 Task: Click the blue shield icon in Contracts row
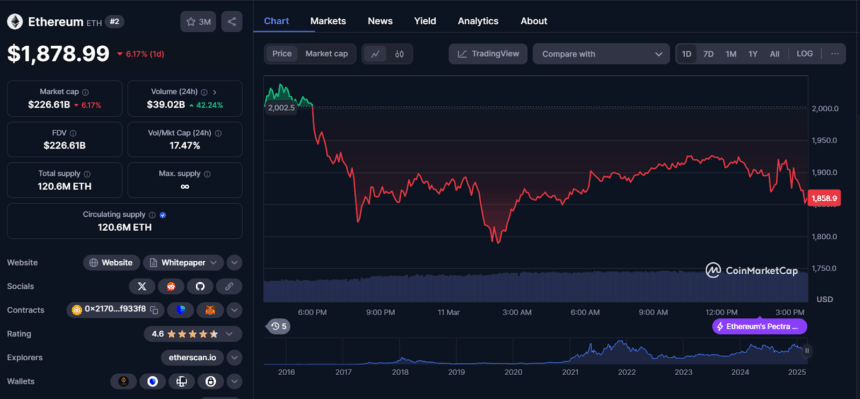pyautogui.click(x=180, y=310)
